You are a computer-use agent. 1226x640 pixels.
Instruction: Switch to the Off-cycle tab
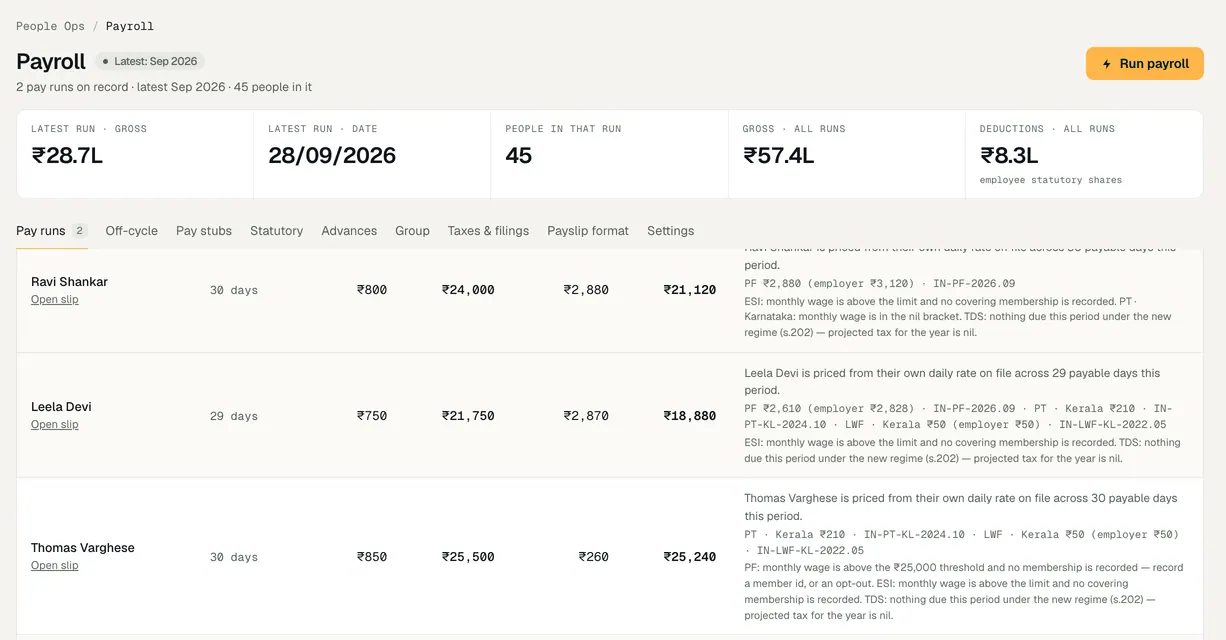point(132,231)
